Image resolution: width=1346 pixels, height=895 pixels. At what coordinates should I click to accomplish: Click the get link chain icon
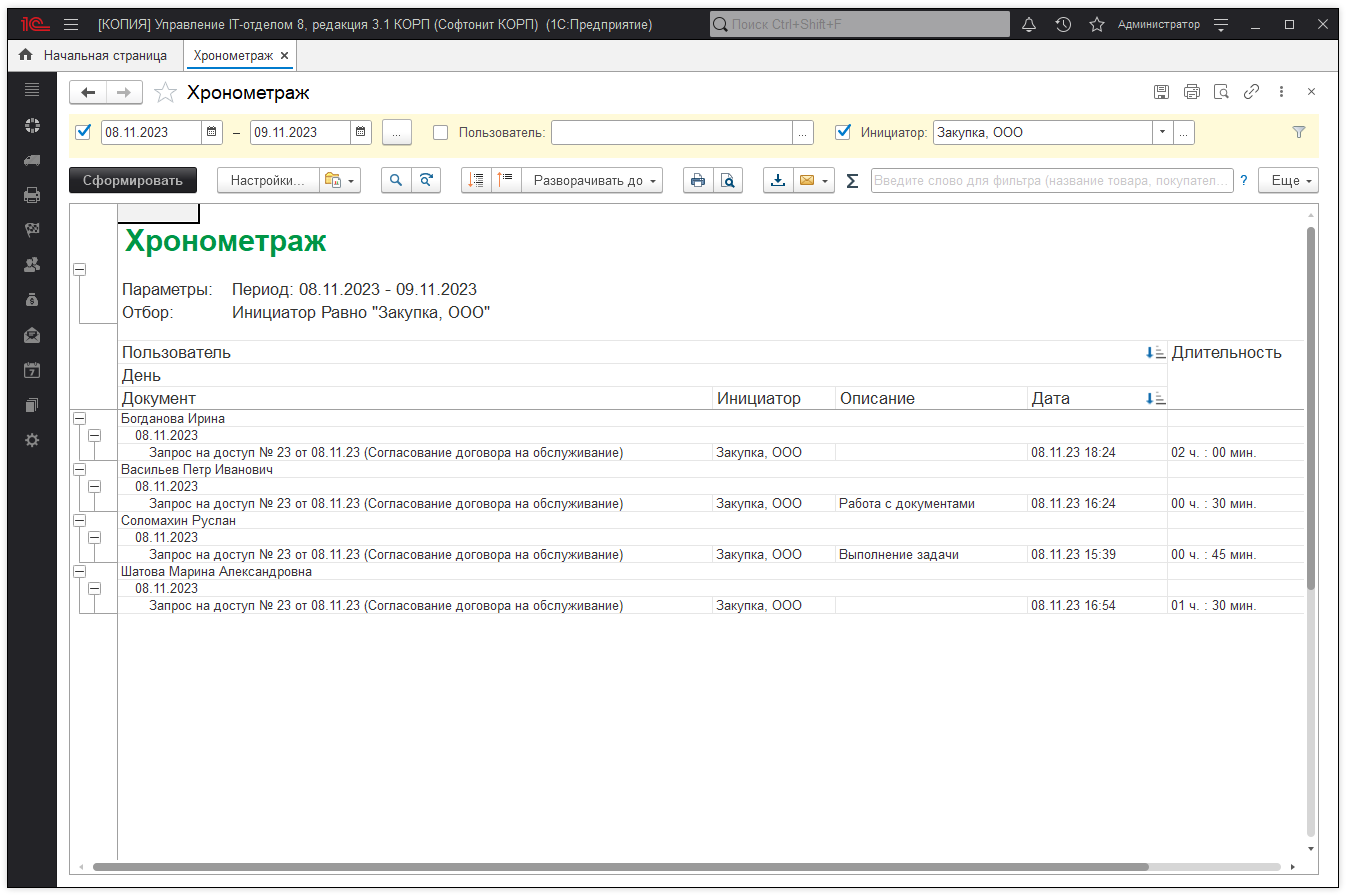point(1251,92)
